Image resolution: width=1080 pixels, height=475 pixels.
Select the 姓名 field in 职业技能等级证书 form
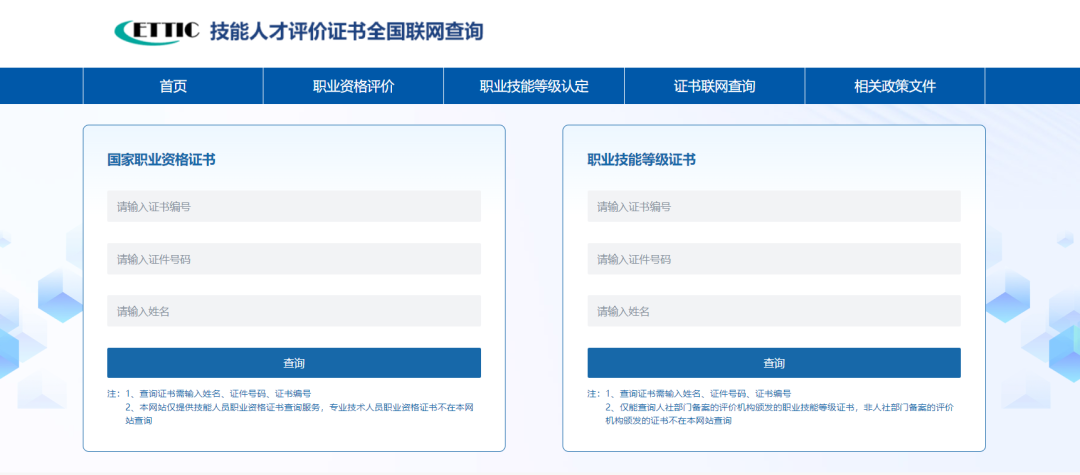pos(774,311)
